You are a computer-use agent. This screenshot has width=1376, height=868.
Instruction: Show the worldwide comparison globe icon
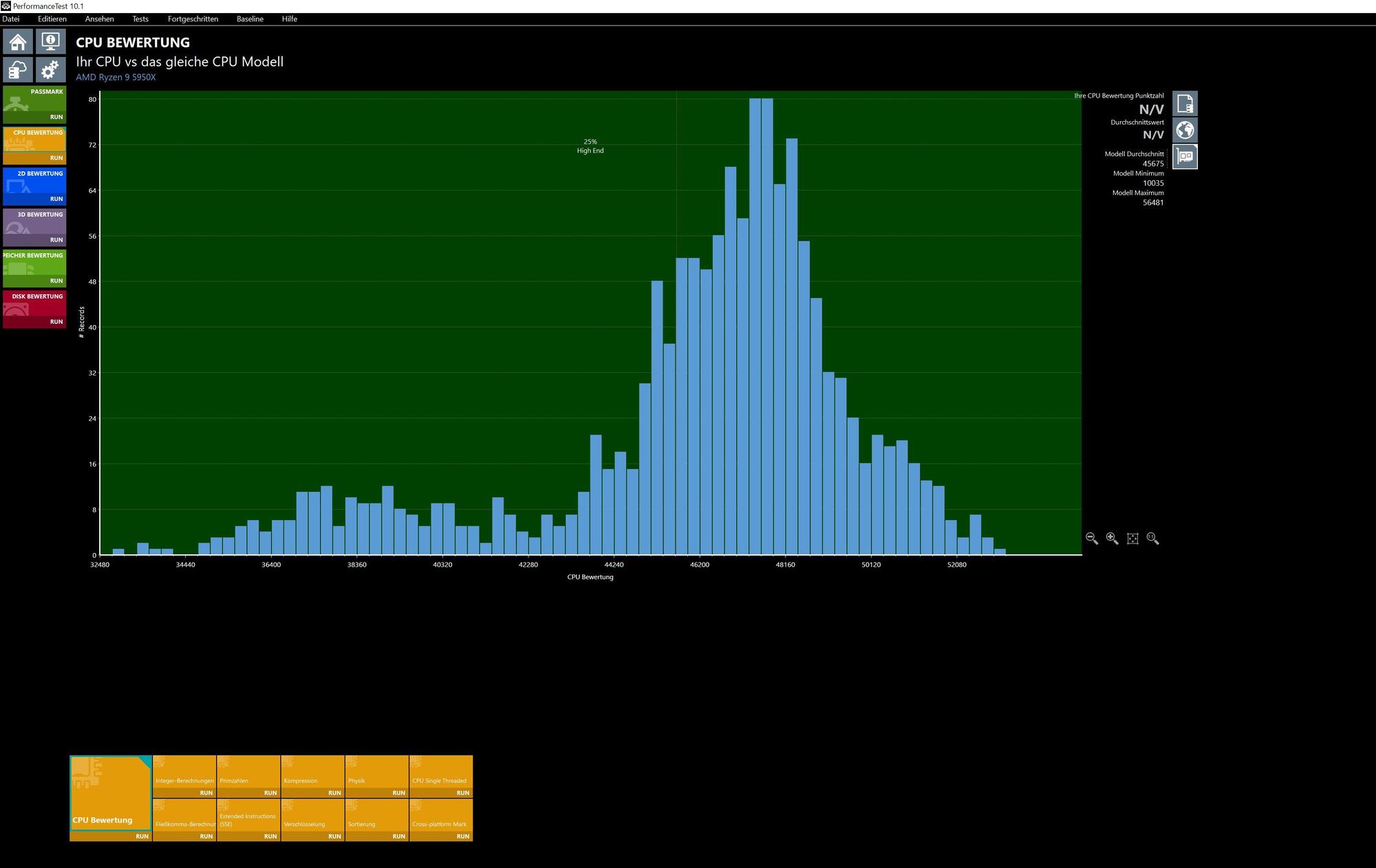pos(1185,130)
